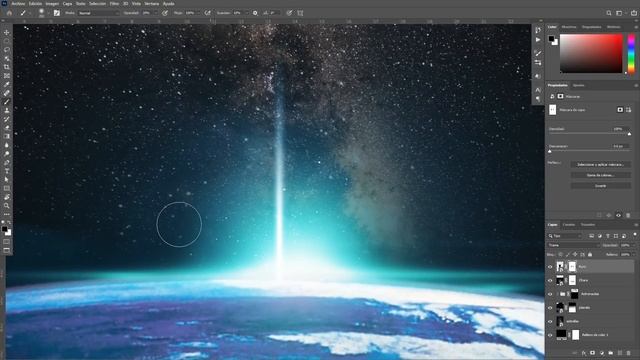The height and width of the screenshot is (360, 640).
Task: Add a layer mask at Layers panel bottom
Action: 593,353
